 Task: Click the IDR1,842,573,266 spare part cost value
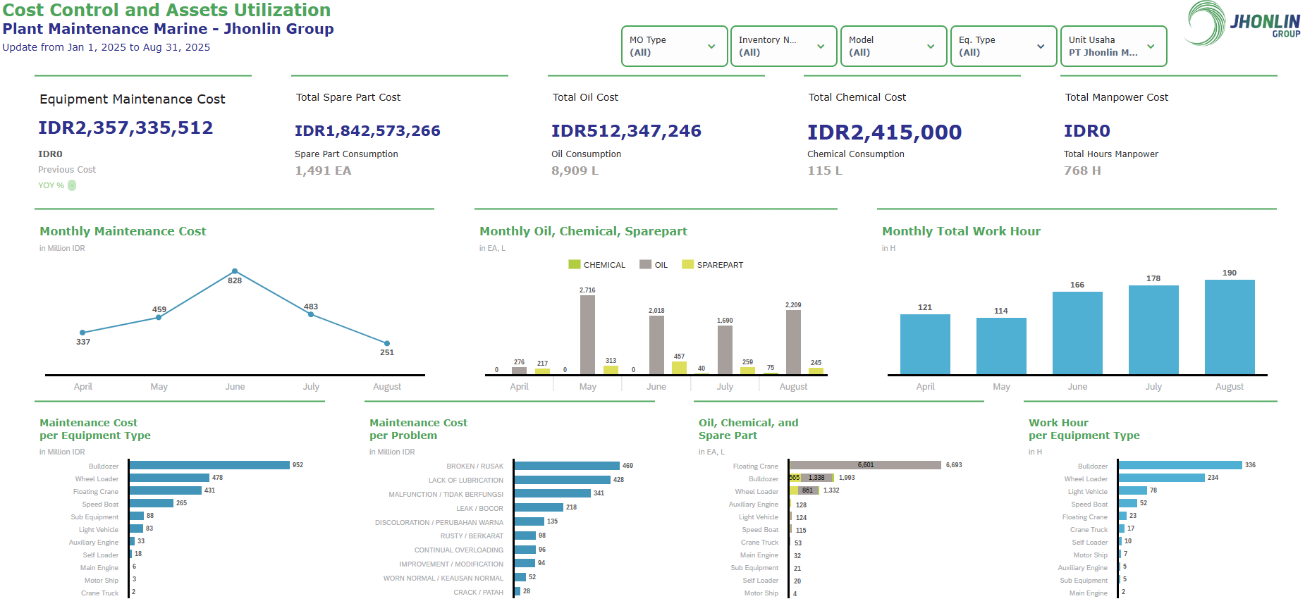[x=368, y=131]
